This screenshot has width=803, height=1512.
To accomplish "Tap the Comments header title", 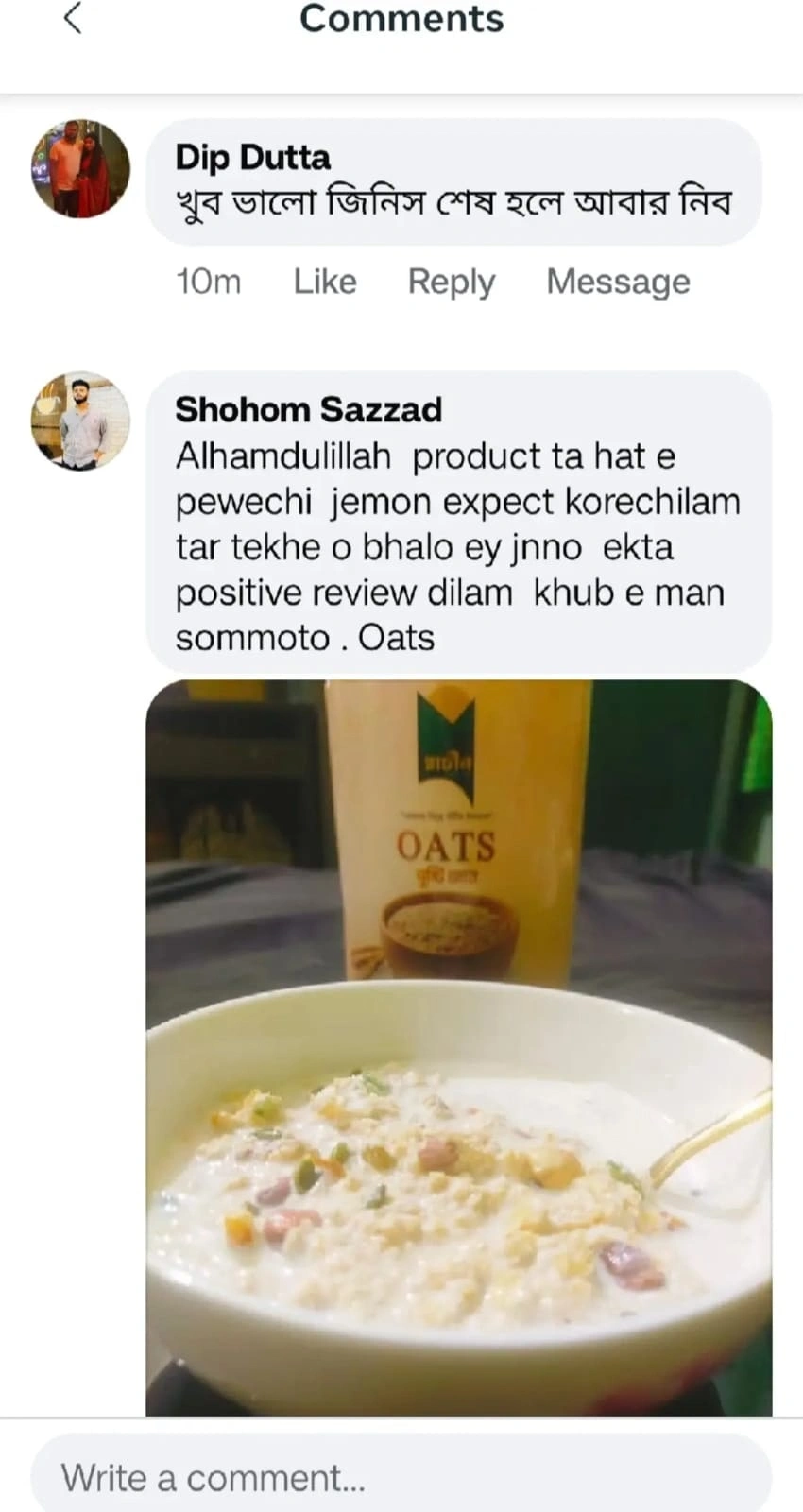I will coord(401,19).
